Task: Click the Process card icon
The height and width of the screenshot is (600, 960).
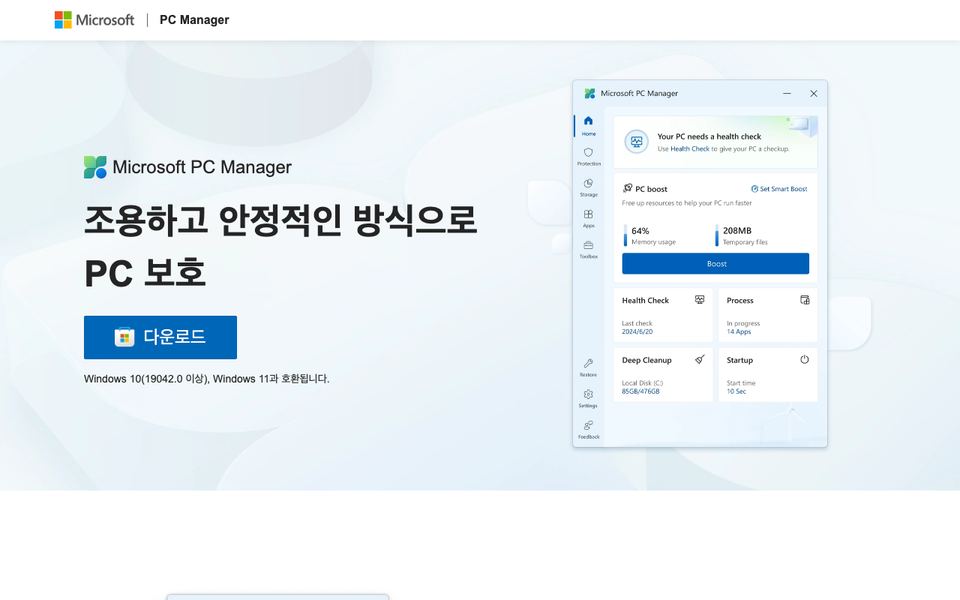Action: [804, 299]
